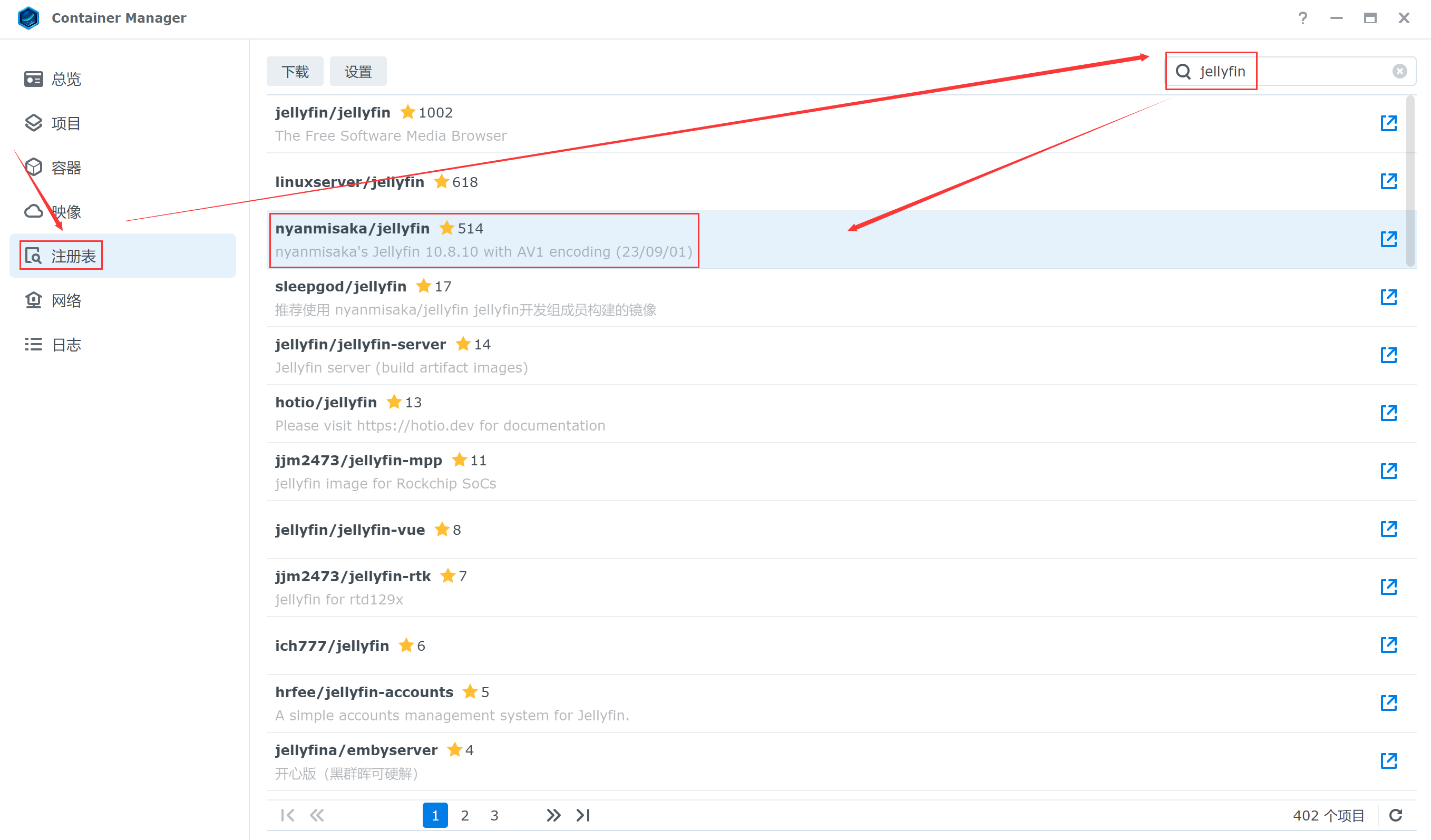The width and height of the screenshot is (1431, 840).
Task: Click the Container Manager logo icon
Action: coord(28,18)
